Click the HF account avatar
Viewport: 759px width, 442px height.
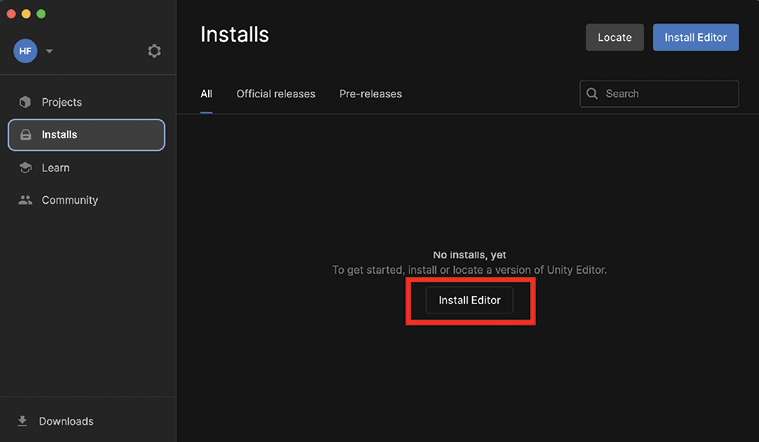tap(25, 51)
